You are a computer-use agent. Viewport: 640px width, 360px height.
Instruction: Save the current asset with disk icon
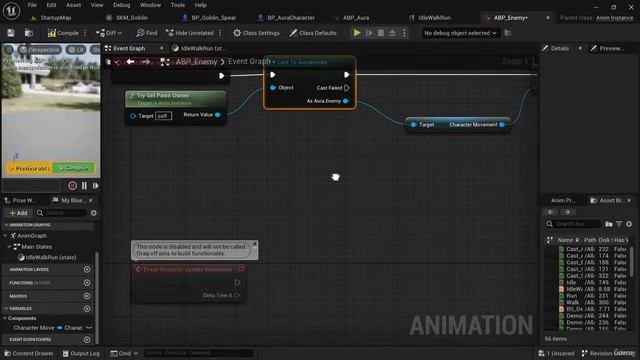pyautogui.click(x=11, y=33)
